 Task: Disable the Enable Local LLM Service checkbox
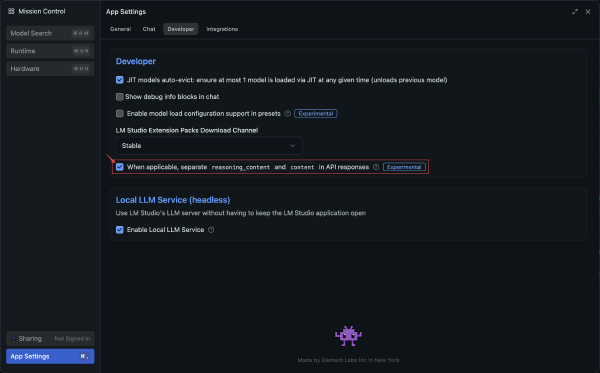point(120,230)
